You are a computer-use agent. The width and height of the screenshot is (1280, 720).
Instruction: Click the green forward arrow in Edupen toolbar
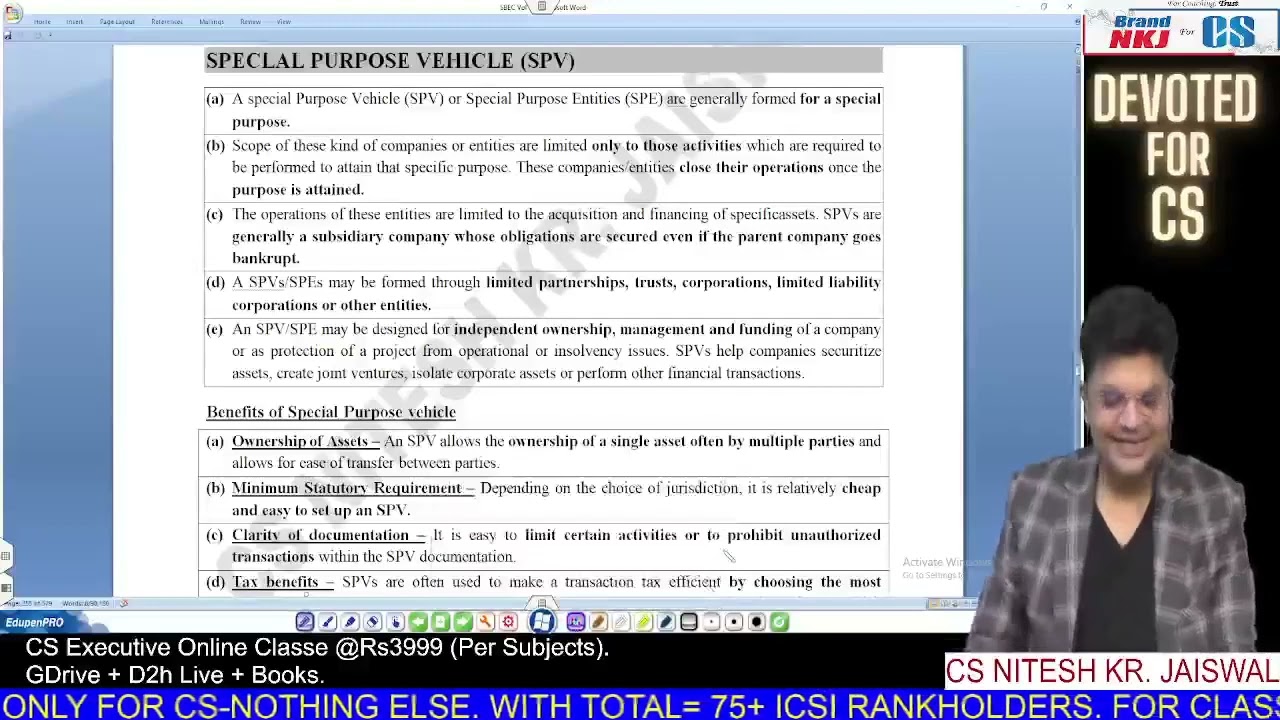point(463,622)
